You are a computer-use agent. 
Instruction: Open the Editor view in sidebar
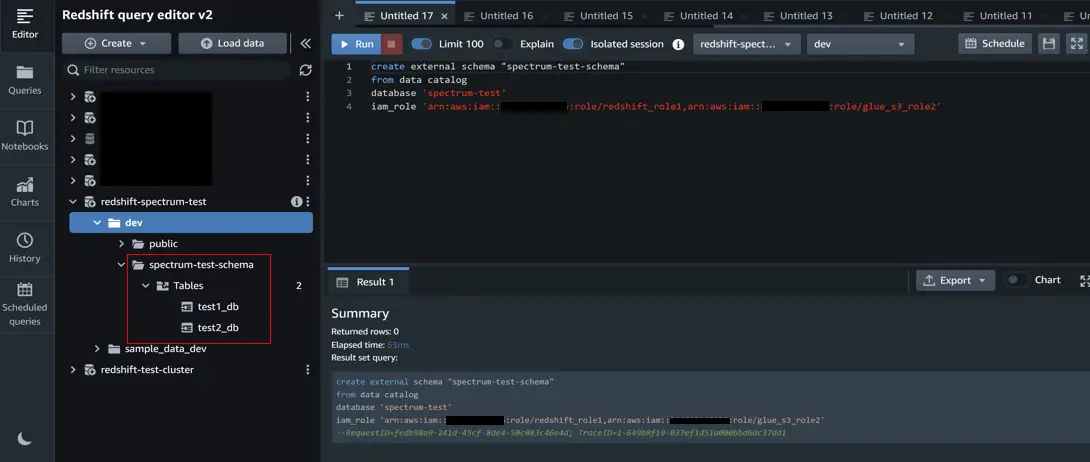click(x=25, y=25)
